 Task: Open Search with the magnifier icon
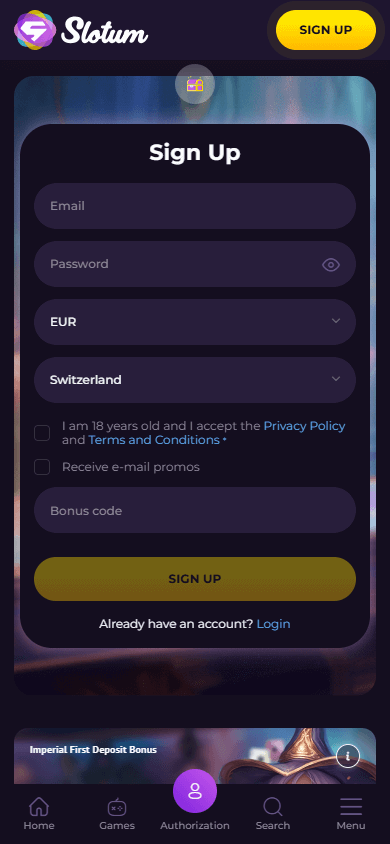[273, 807]
